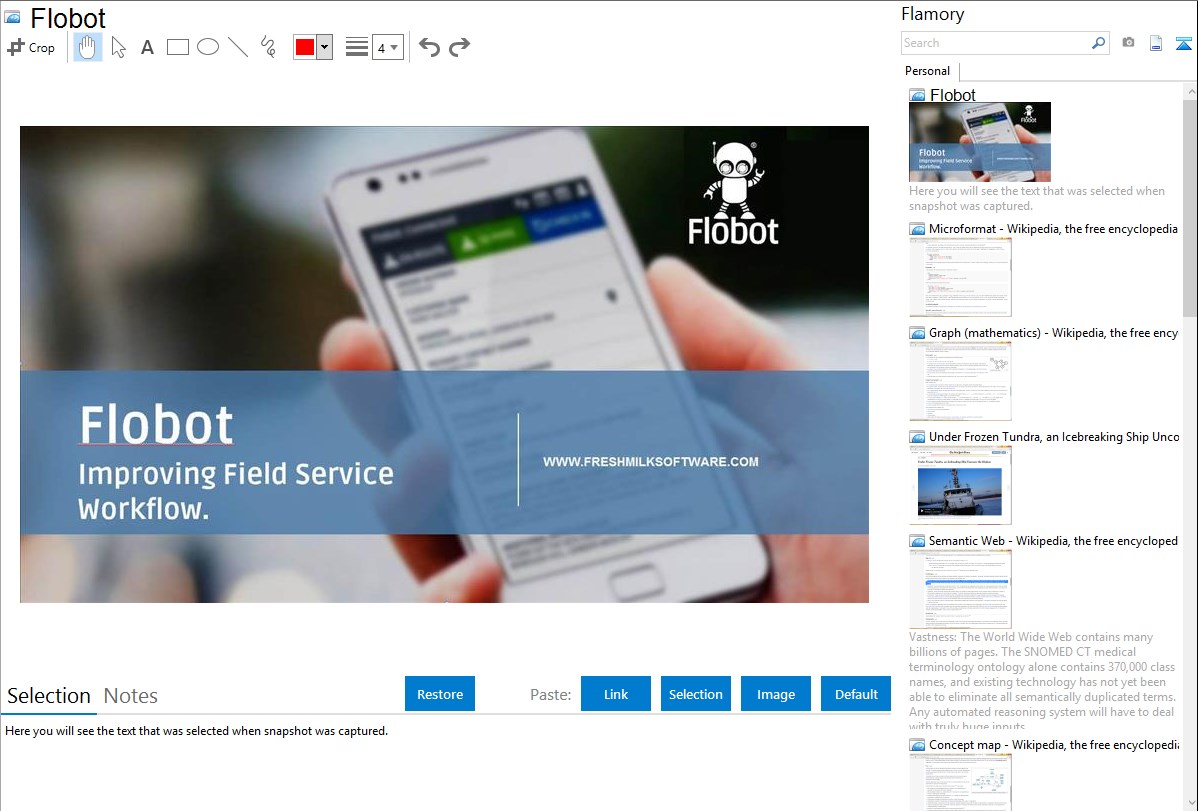
Task: Open the Under Frozen Tundra ship thumbnail
Action: coord(960,485)
